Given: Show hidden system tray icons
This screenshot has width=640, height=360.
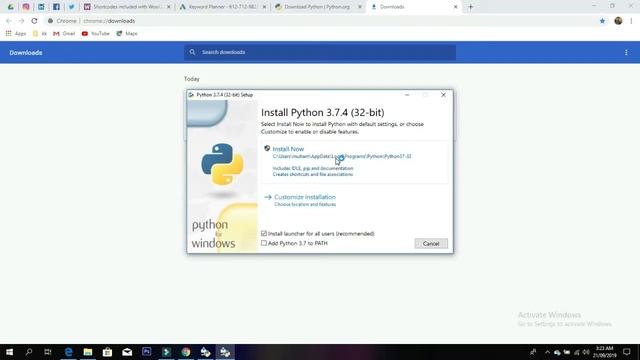Looking at the screenshot, I should 547,352.
